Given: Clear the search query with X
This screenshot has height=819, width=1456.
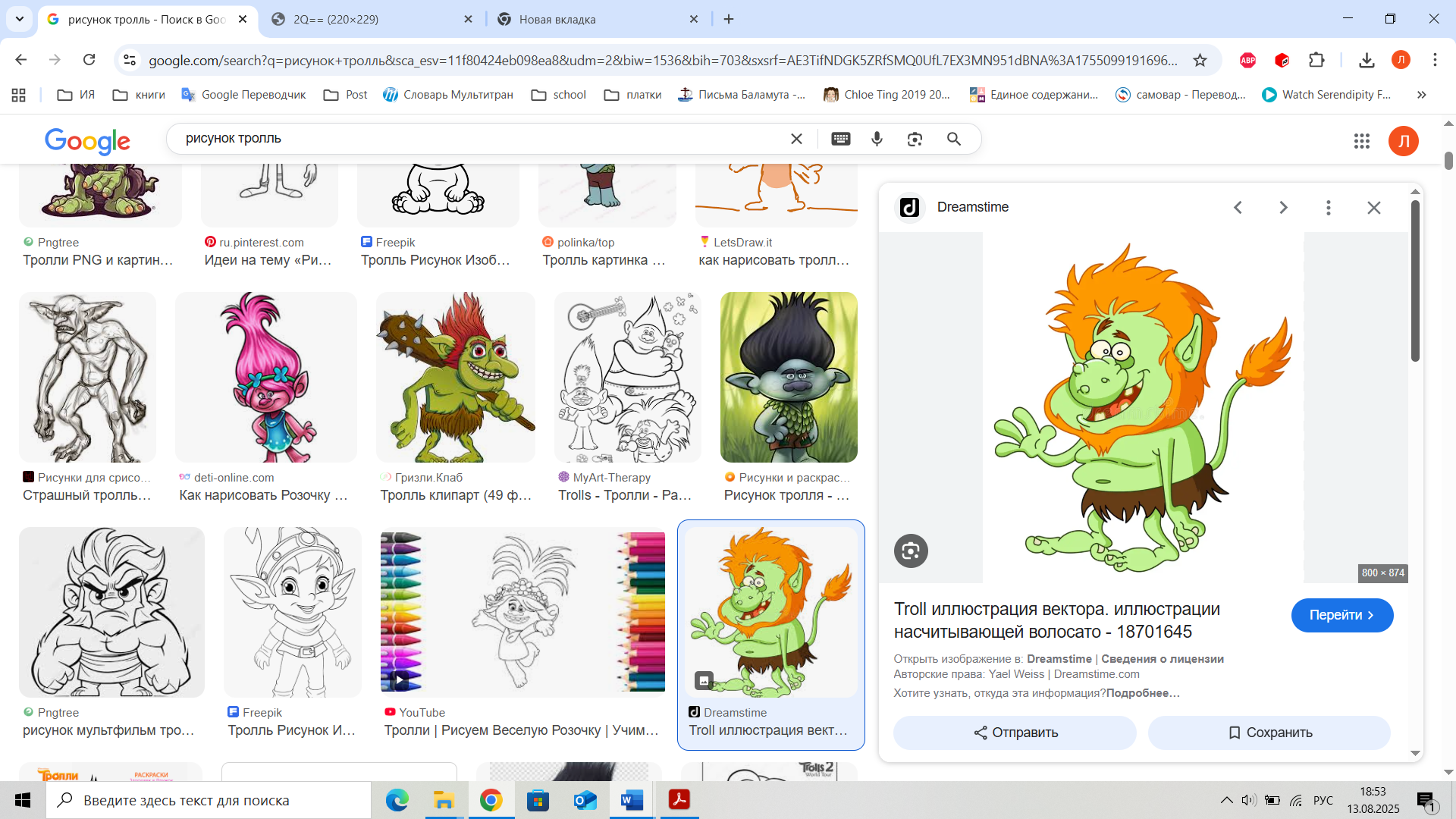Looking at the screenshot, I should click(x=796, y=139).
